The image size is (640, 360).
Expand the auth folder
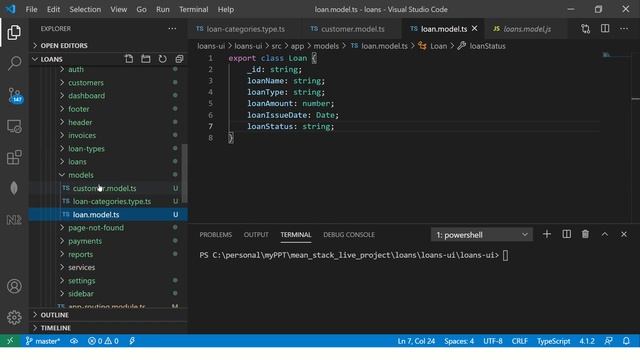[76, 69]
